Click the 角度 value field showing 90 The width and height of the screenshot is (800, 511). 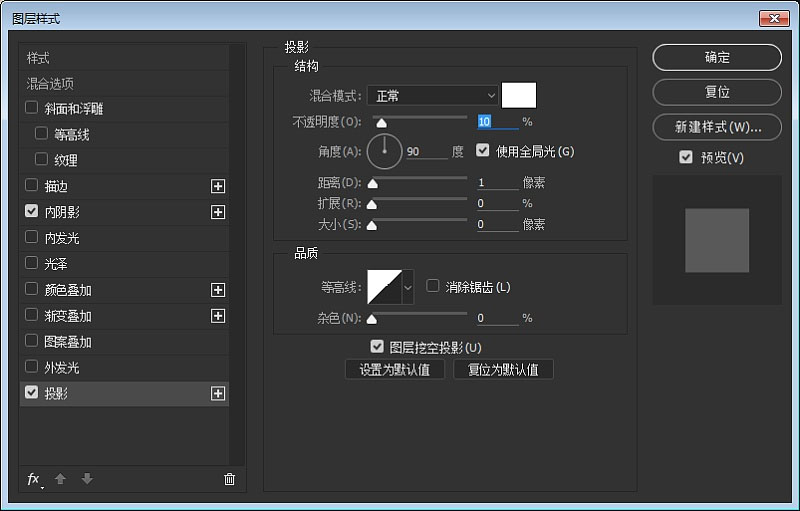click(x=427, y=151)
